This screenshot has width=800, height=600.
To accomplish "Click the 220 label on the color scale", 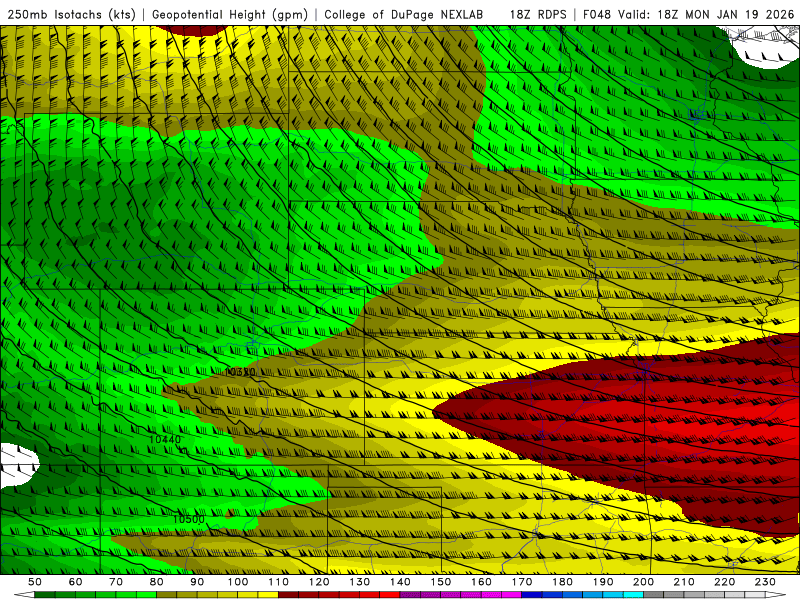I will pos(724,582).
